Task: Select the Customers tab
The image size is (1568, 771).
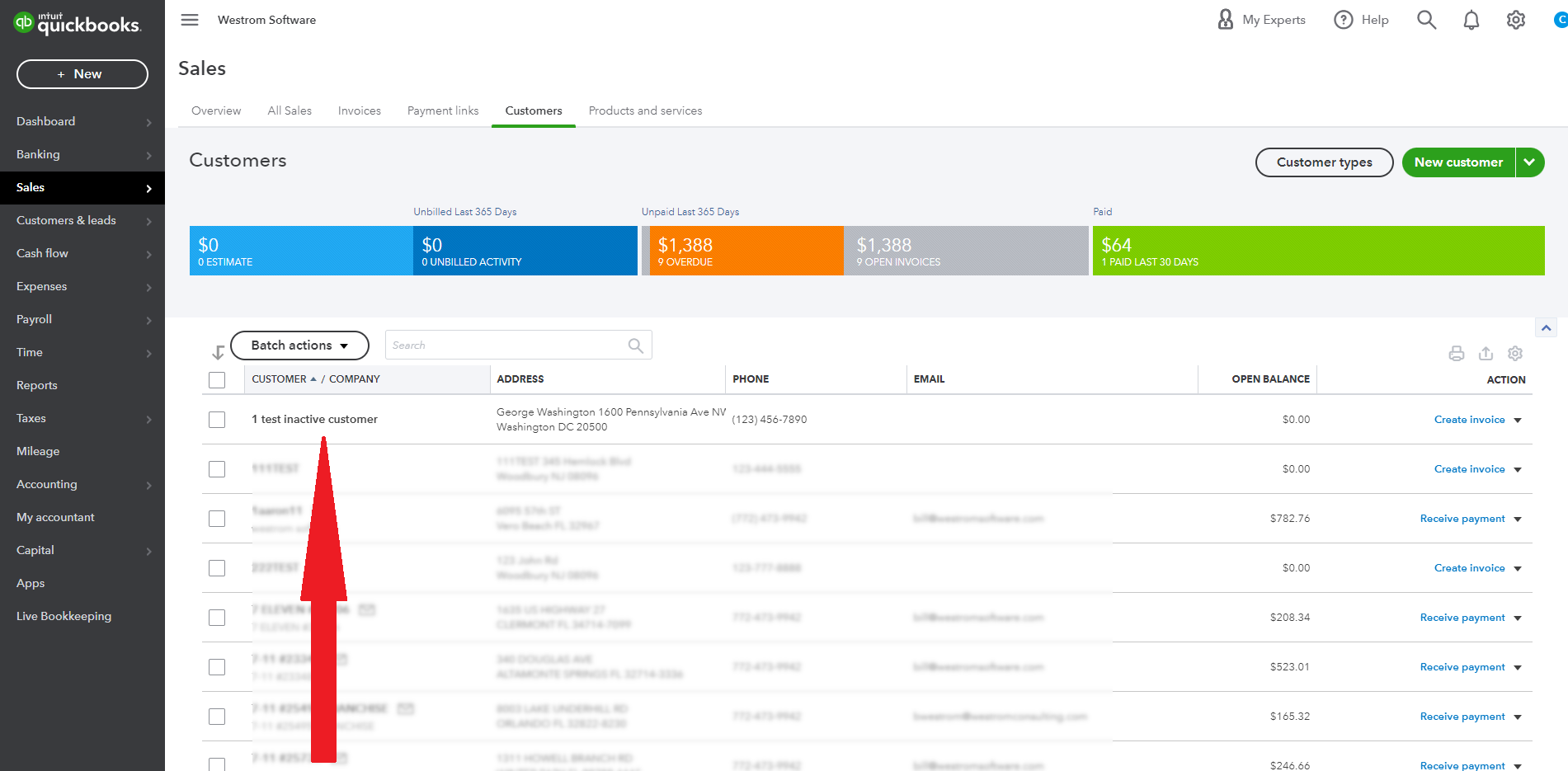Action: pyautogui.click(x=534, y=110)
